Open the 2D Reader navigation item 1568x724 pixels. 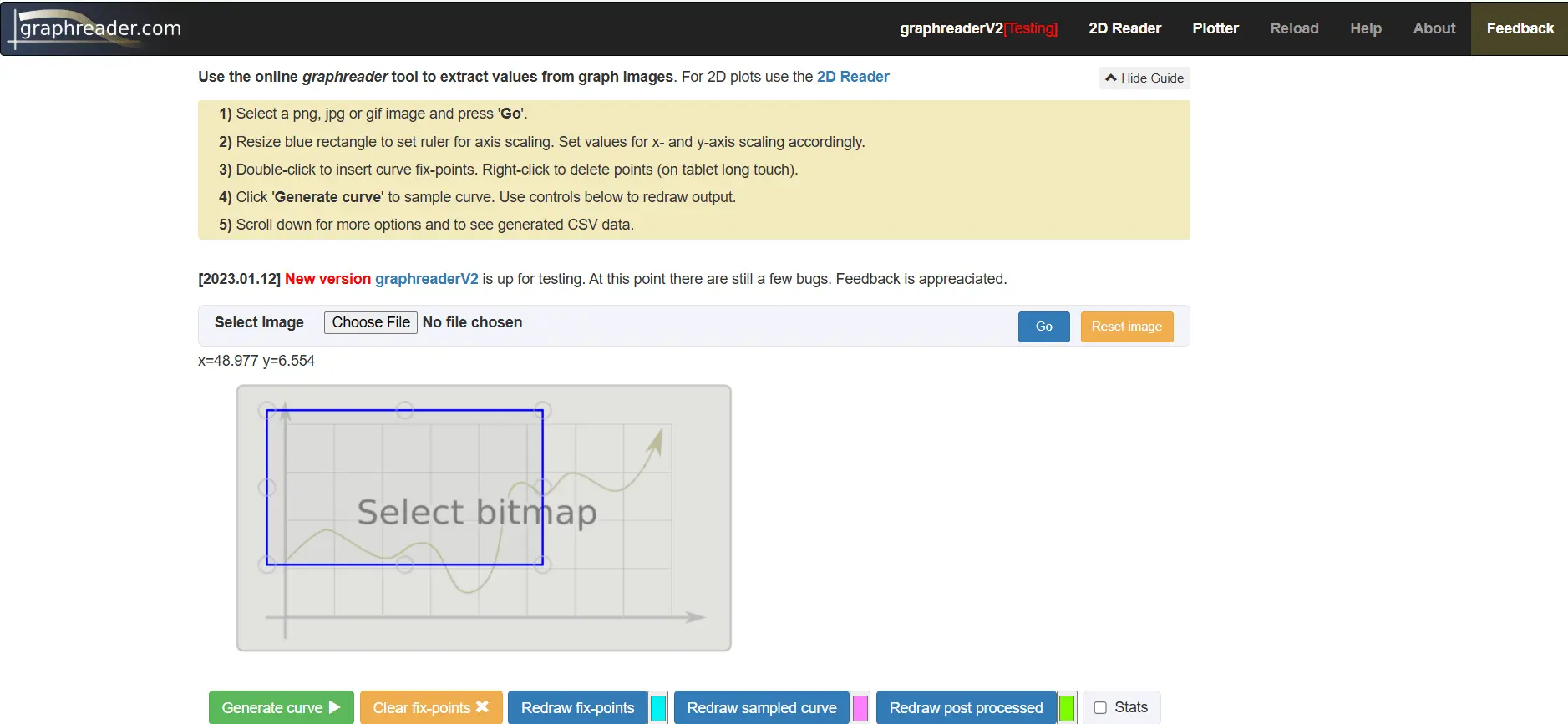(1124, 28)
